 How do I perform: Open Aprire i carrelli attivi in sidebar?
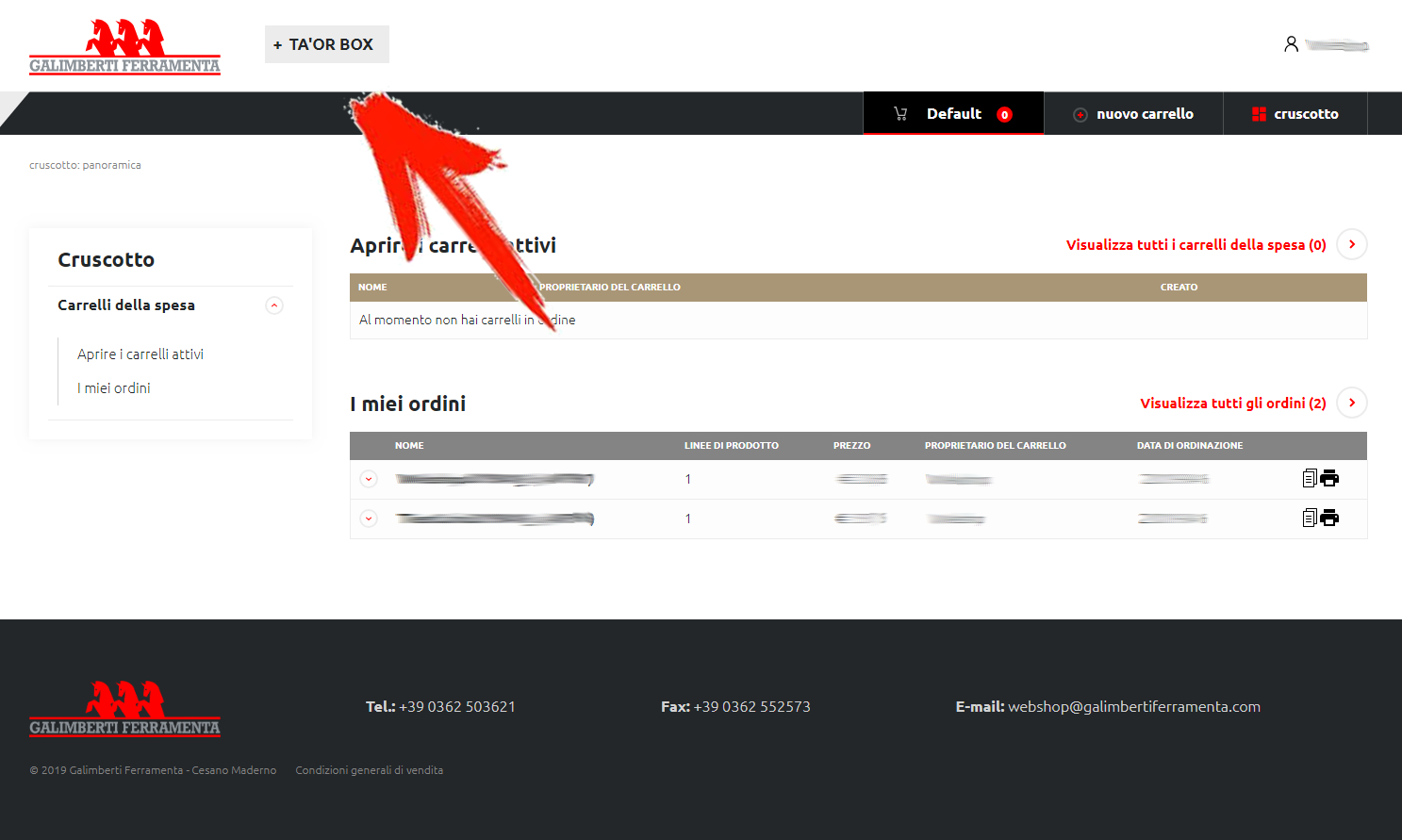click(140, 354)
